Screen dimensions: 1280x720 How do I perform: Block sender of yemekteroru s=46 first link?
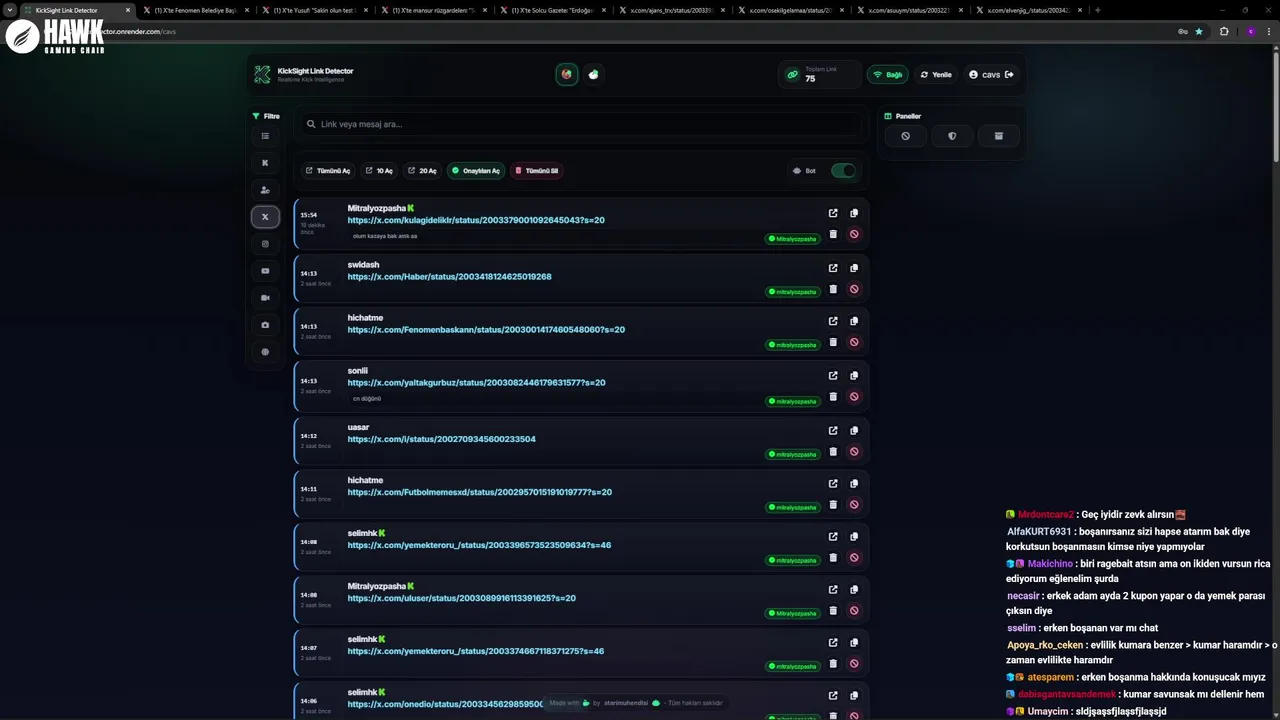point(854,557)
